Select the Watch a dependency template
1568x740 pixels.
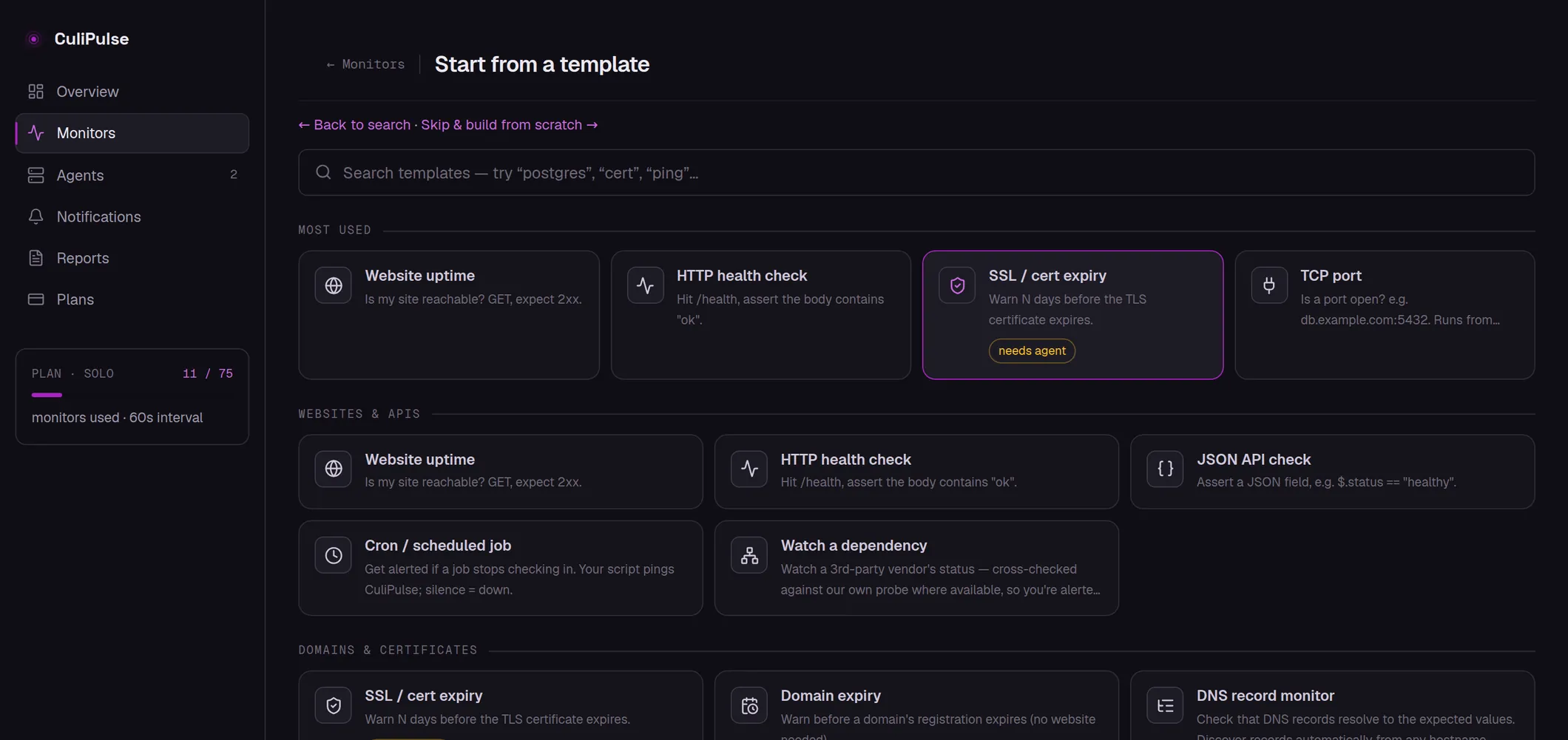click(916, 568)
